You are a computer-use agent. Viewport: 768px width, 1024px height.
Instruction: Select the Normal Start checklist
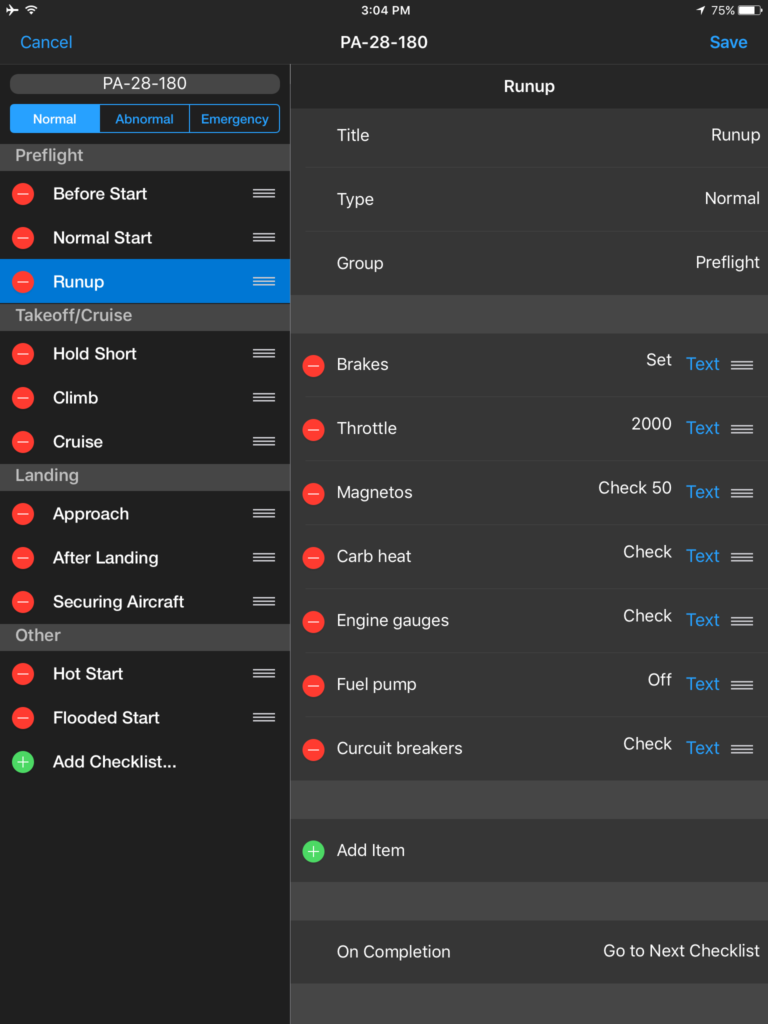(x=145, y=238)
